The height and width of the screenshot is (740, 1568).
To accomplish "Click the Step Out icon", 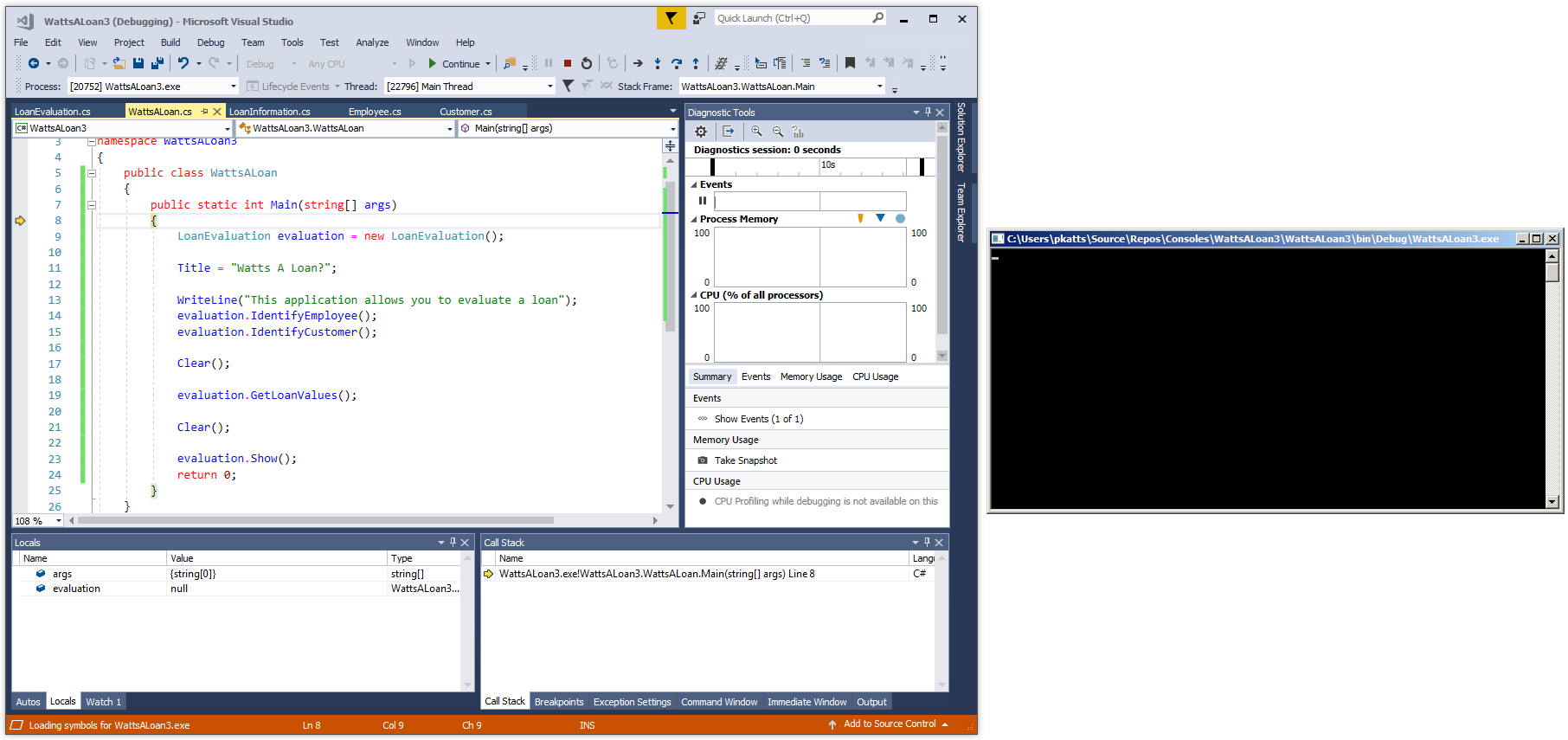I will tap(696, 63).
